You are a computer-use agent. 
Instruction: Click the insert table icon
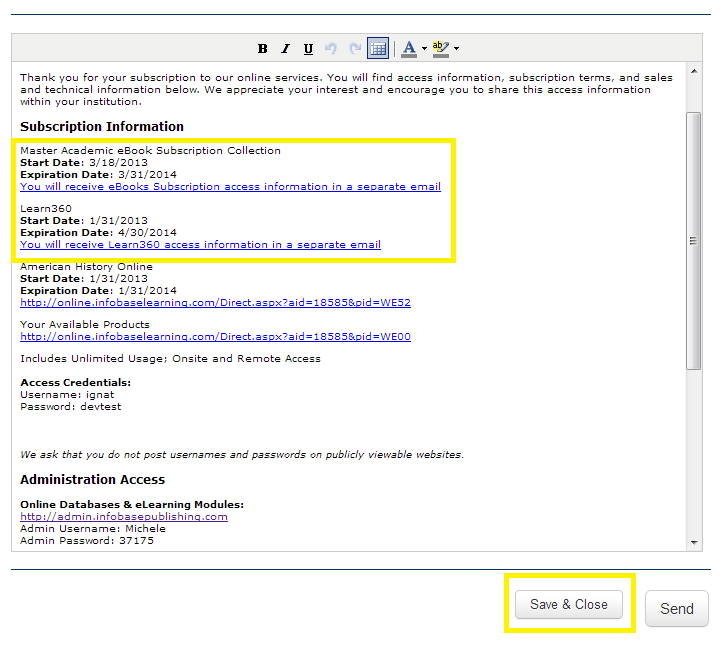point(378,48)
